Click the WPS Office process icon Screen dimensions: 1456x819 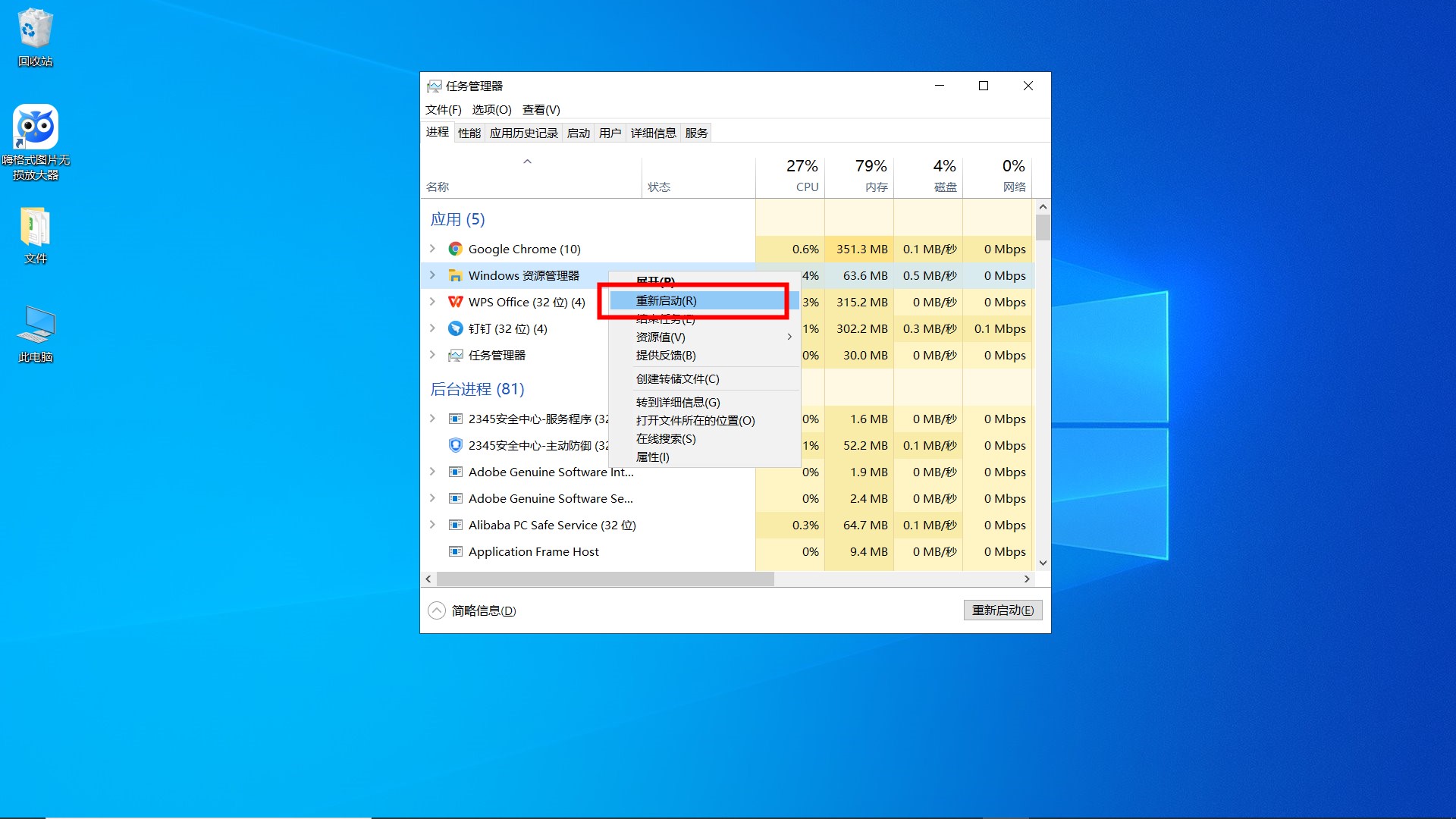[x=455, y=302]
